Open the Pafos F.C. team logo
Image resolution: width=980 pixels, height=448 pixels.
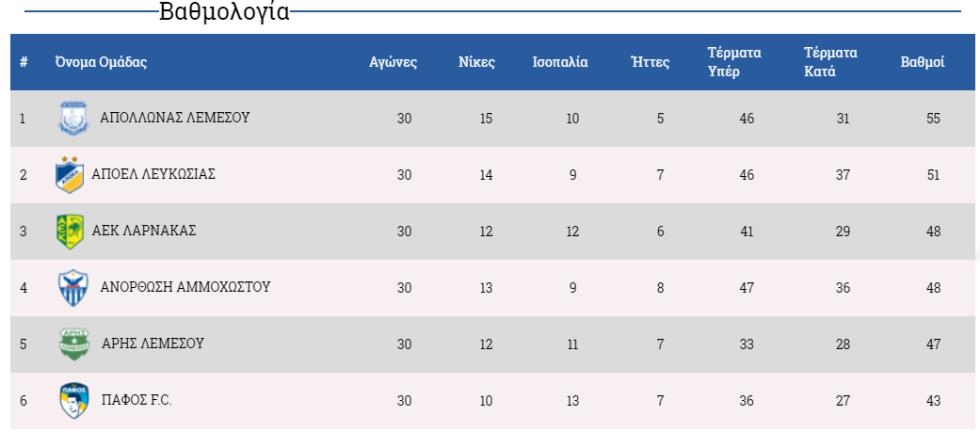(74, 401)
